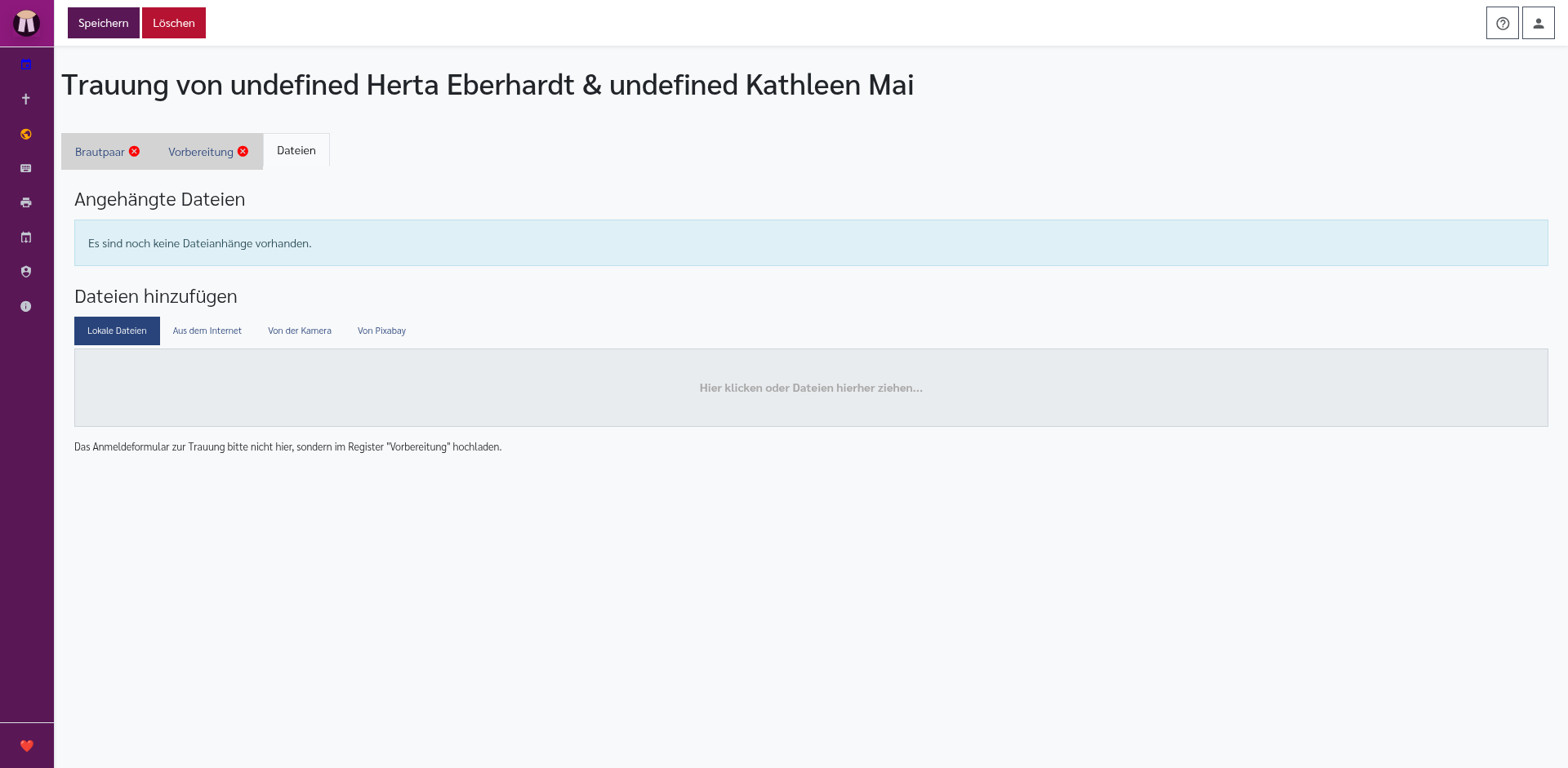Click the red heart icon
The width and height of the screenshot is (1568, 768).
[27, 746]
